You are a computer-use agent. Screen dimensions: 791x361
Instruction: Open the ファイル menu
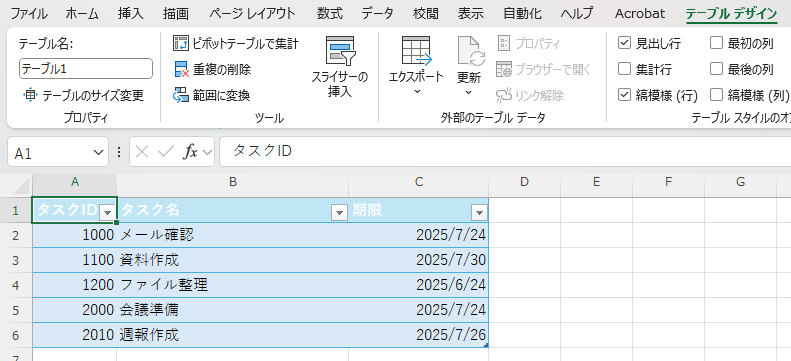[x=29, y=13]
